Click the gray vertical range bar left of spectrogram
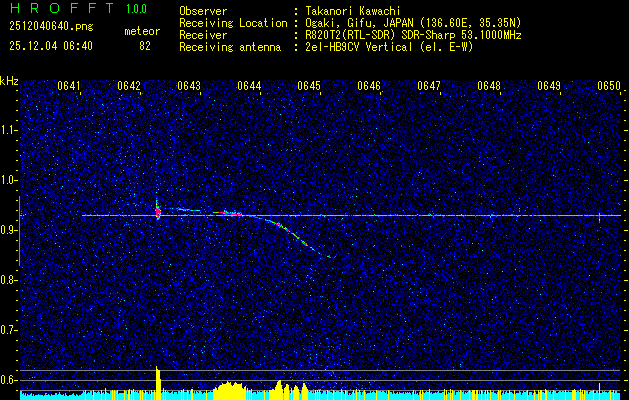The width and height of the screenshot is (629, 400). (x=19, y=231)
